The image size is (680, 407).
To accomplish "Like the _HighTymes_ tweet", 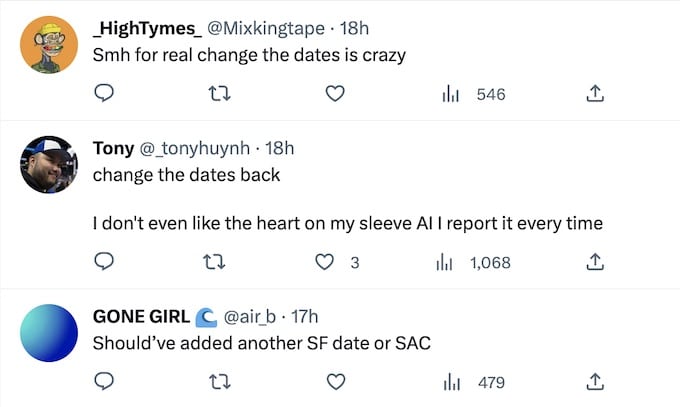I will pos(336,94).
